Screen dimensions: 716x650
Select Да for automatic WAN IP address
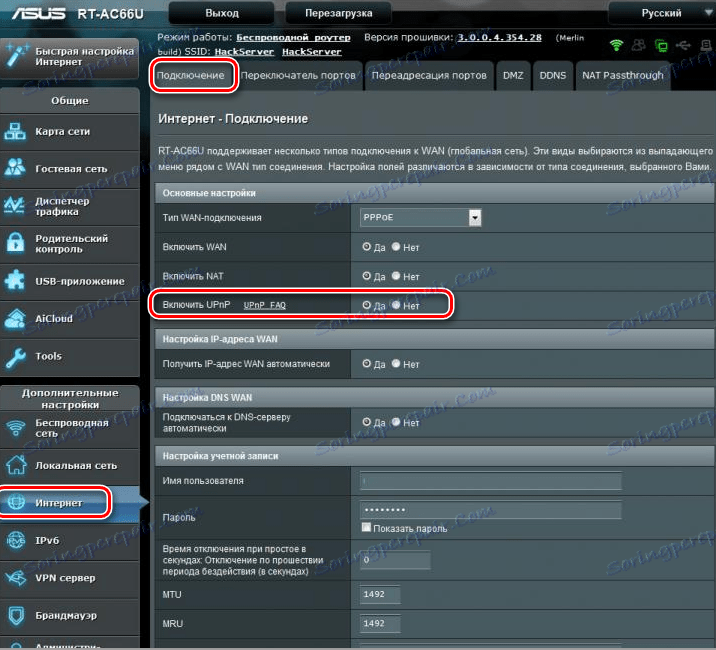coord(366,364)
